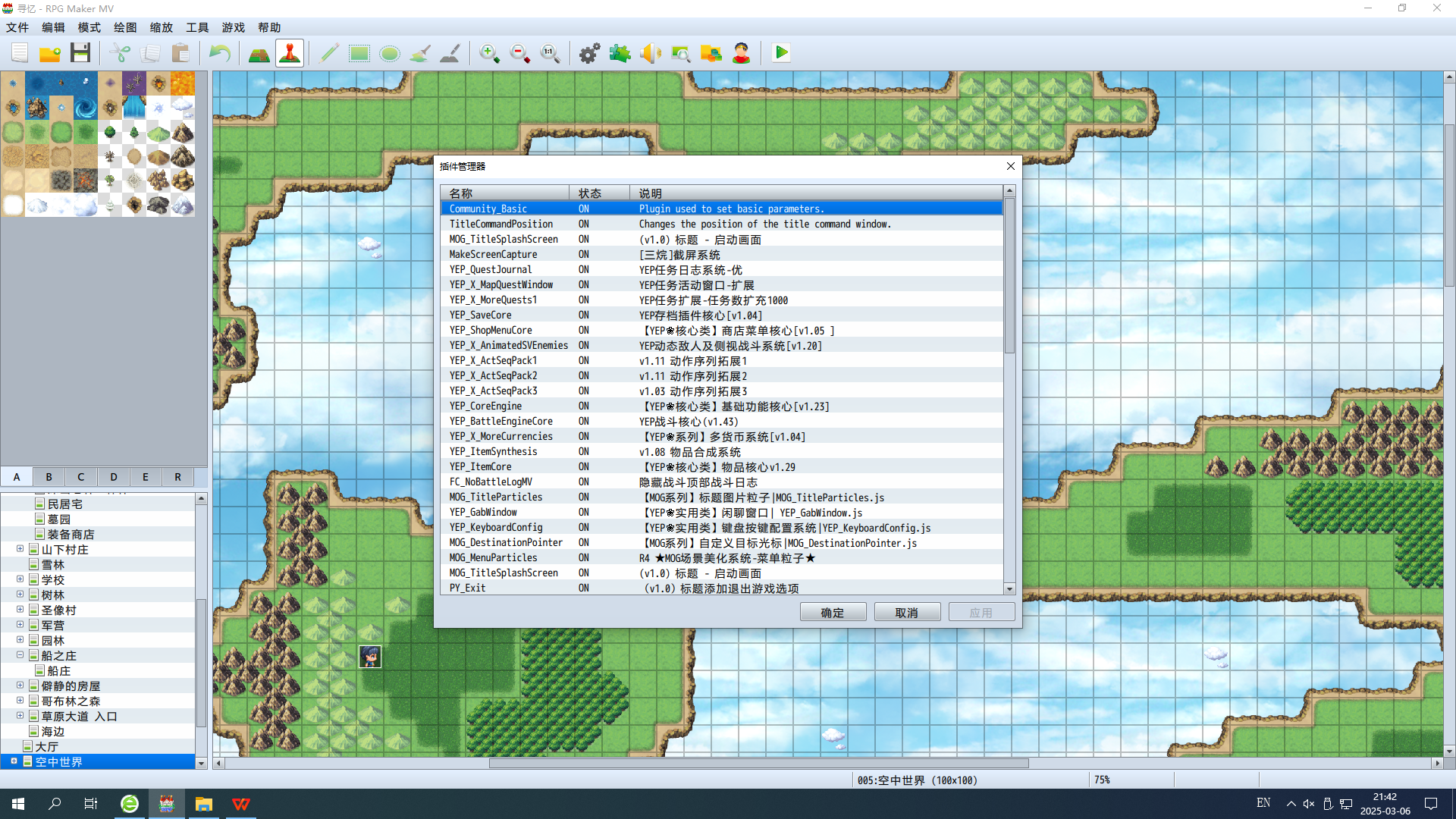Click the 说明 column header
This screenshot has height=819, width=1456.
(817, 193)
